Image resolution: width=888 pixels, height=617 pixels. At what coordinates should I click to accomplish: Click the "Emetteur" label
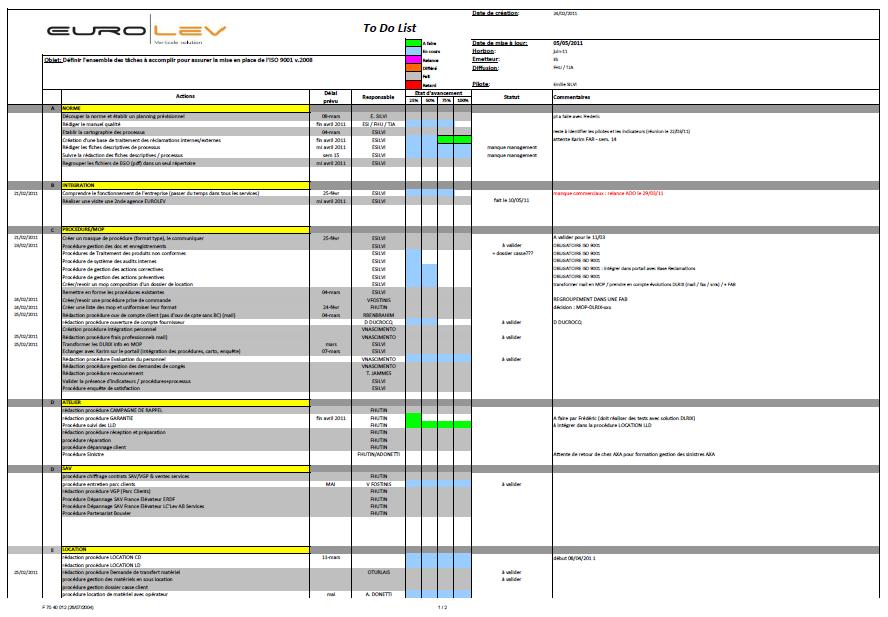click(x=486, y=59)
